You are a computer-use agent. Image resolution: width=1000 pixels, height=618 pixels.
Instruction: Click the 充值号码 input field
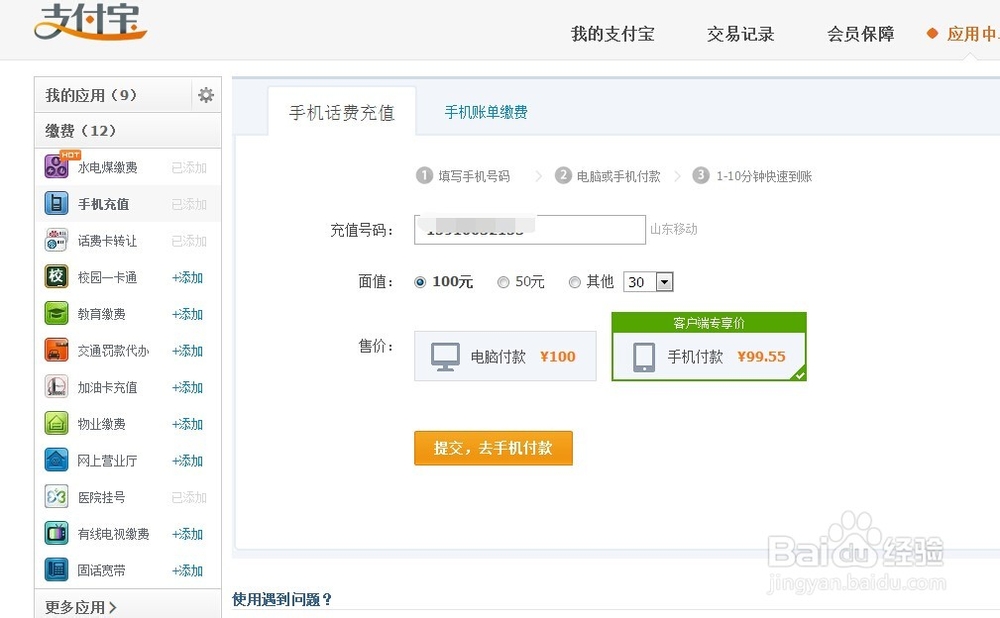[529, 229]
